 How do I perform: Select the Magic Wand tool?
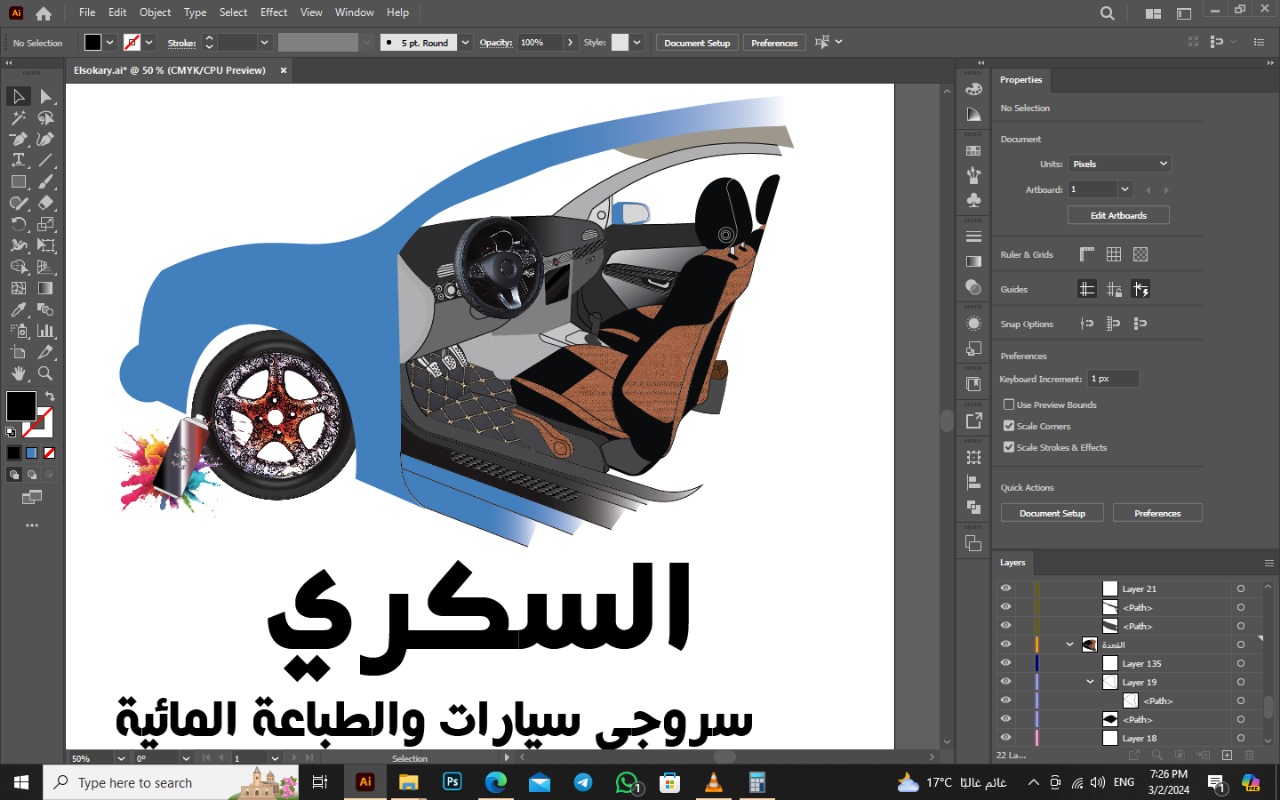point(18,118)
